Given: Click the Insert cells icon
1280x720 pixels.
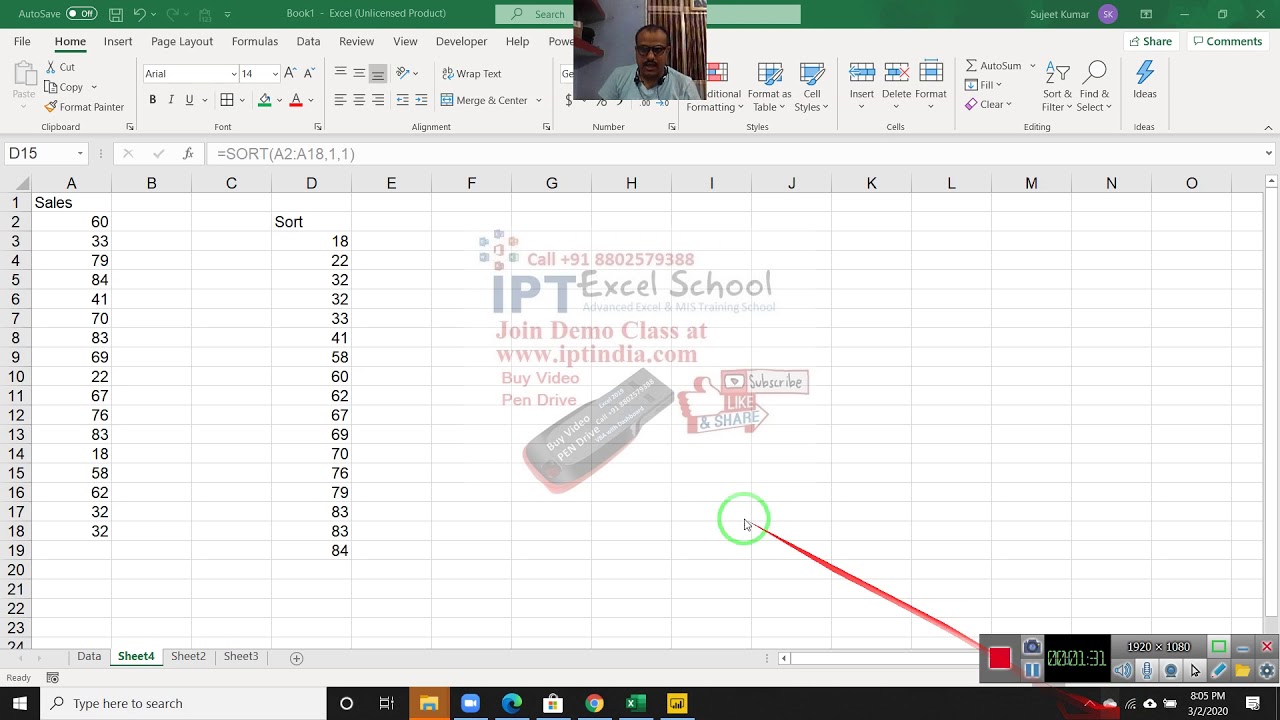Looking at the screenshot, I should [862, 73].
